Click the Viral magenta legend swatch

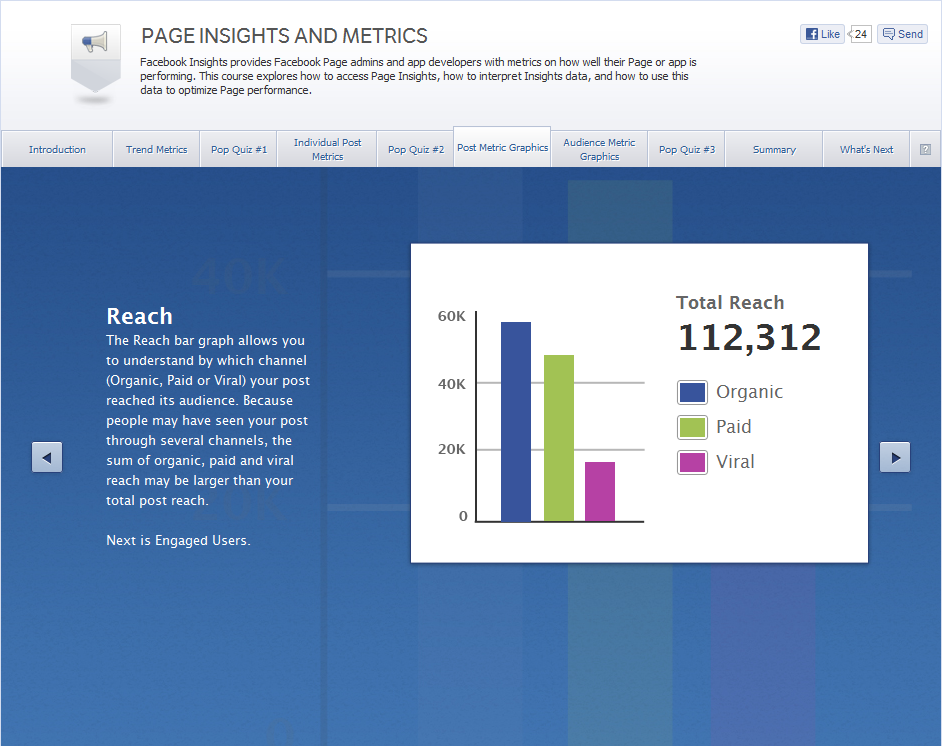coord(692,462)
